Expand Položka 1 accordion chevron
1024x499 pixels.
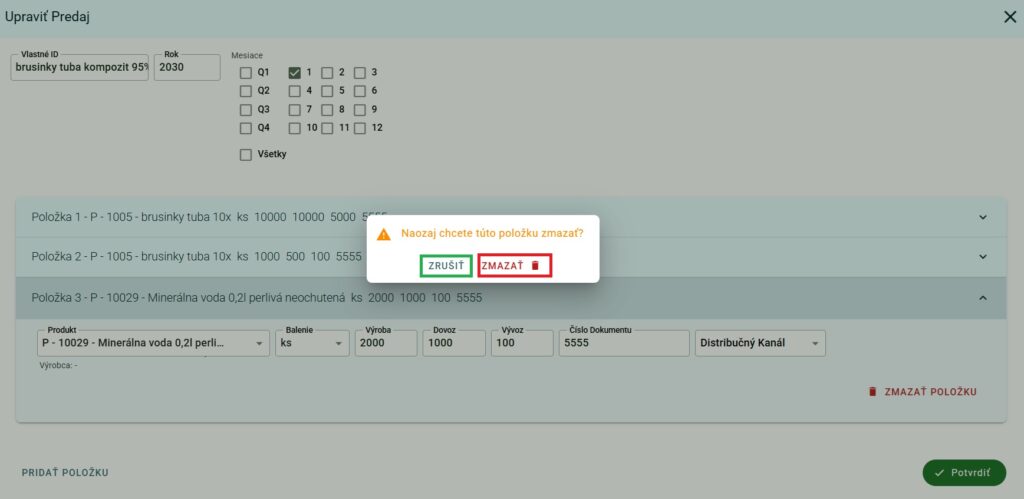tap(982, 217)
